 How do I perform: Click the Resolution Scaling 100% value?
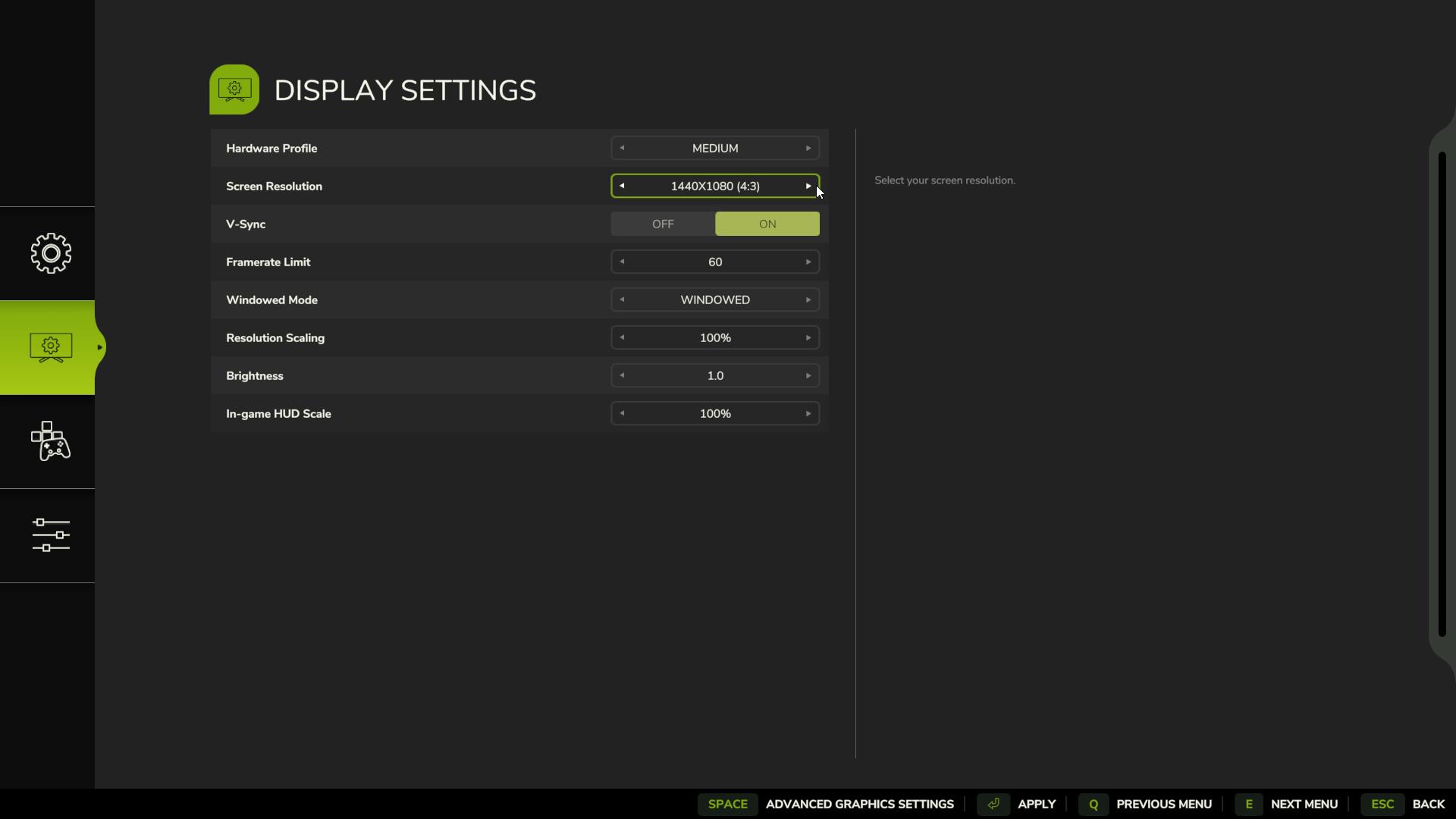click(x=715, y=337)
